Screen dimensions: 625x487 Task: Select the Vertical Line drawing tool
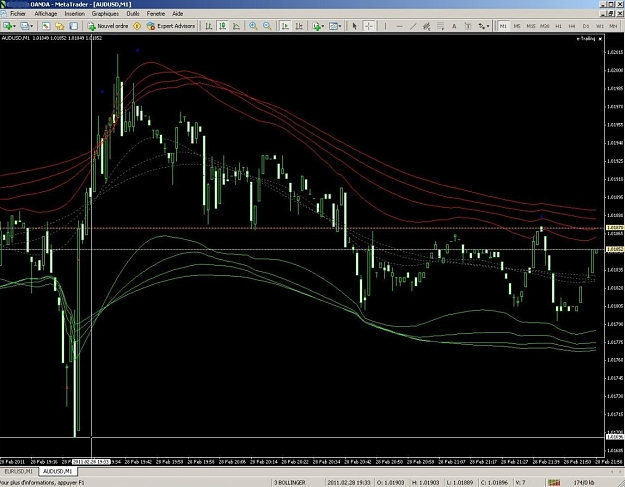[x=385, y=26]
